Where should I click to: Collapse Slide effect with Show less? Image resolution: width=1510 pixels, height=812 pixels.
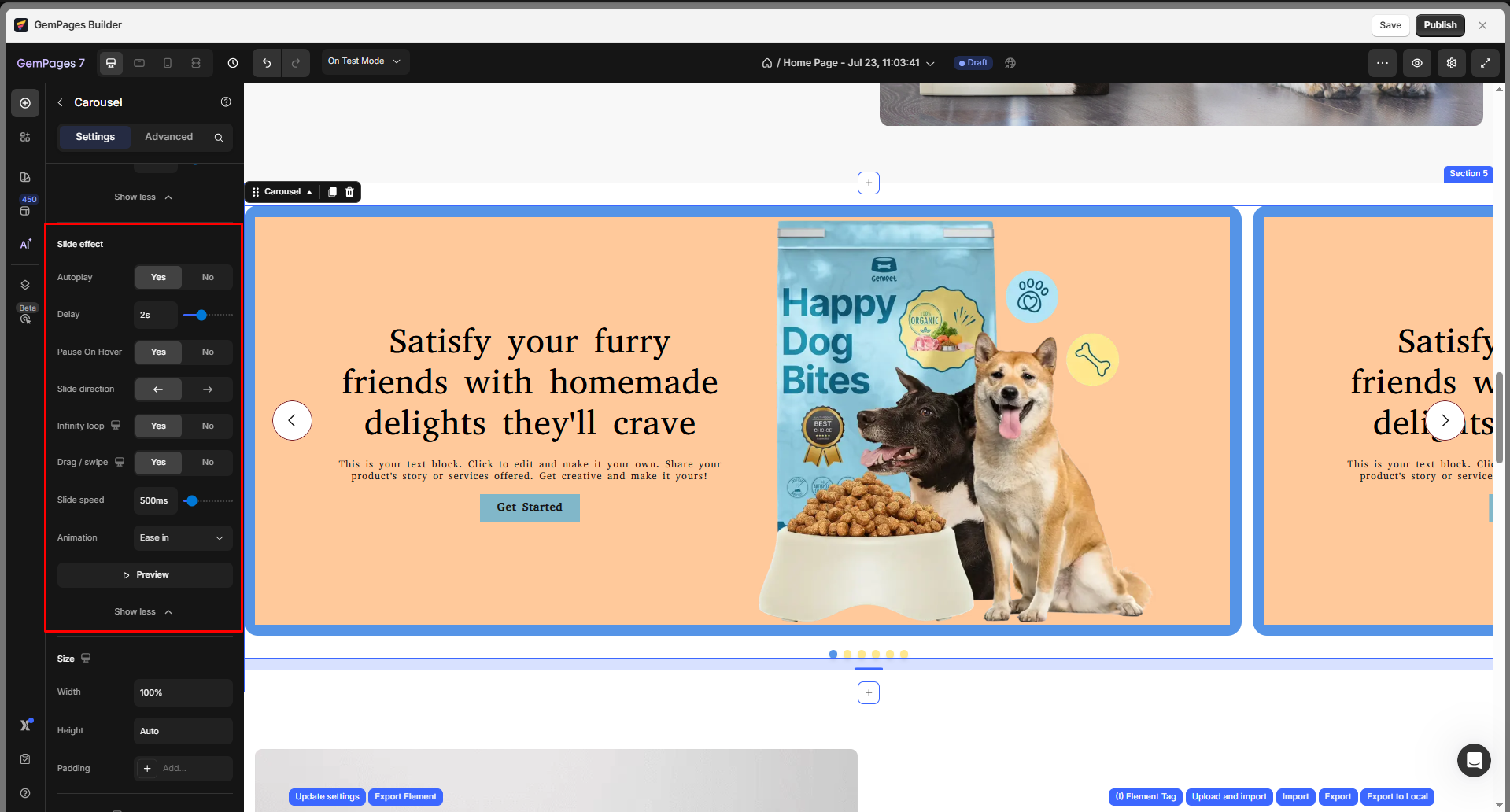point(142,612)
